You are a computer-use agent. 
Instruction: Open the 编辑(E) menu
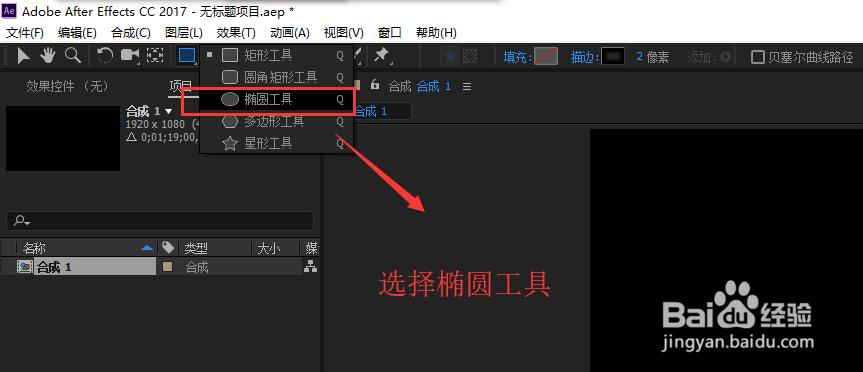tap(77, 32)
